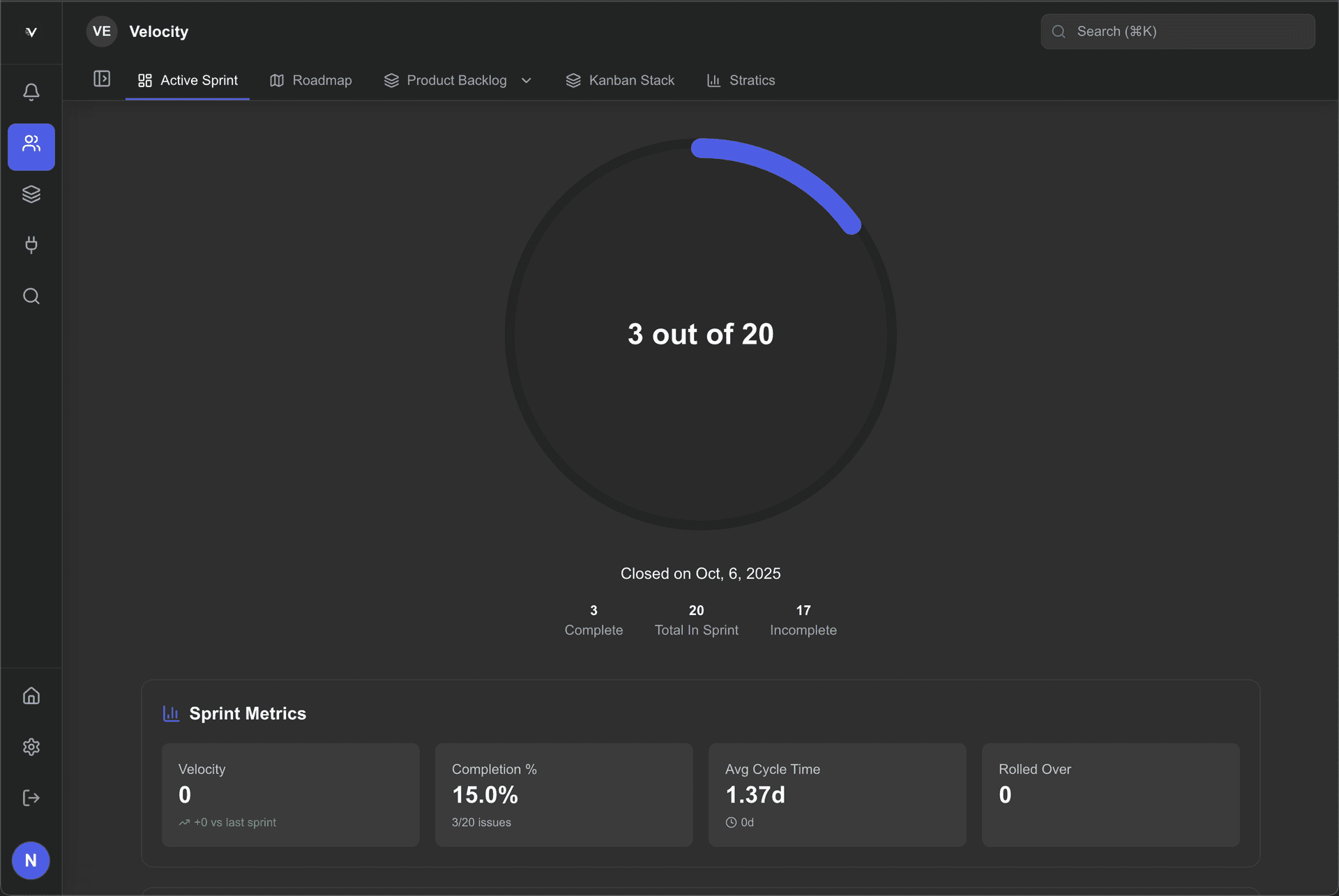Click the VE project avatar
This screenshot has height=896, width=1339.
pyautogui.click(x=102, y=31)
